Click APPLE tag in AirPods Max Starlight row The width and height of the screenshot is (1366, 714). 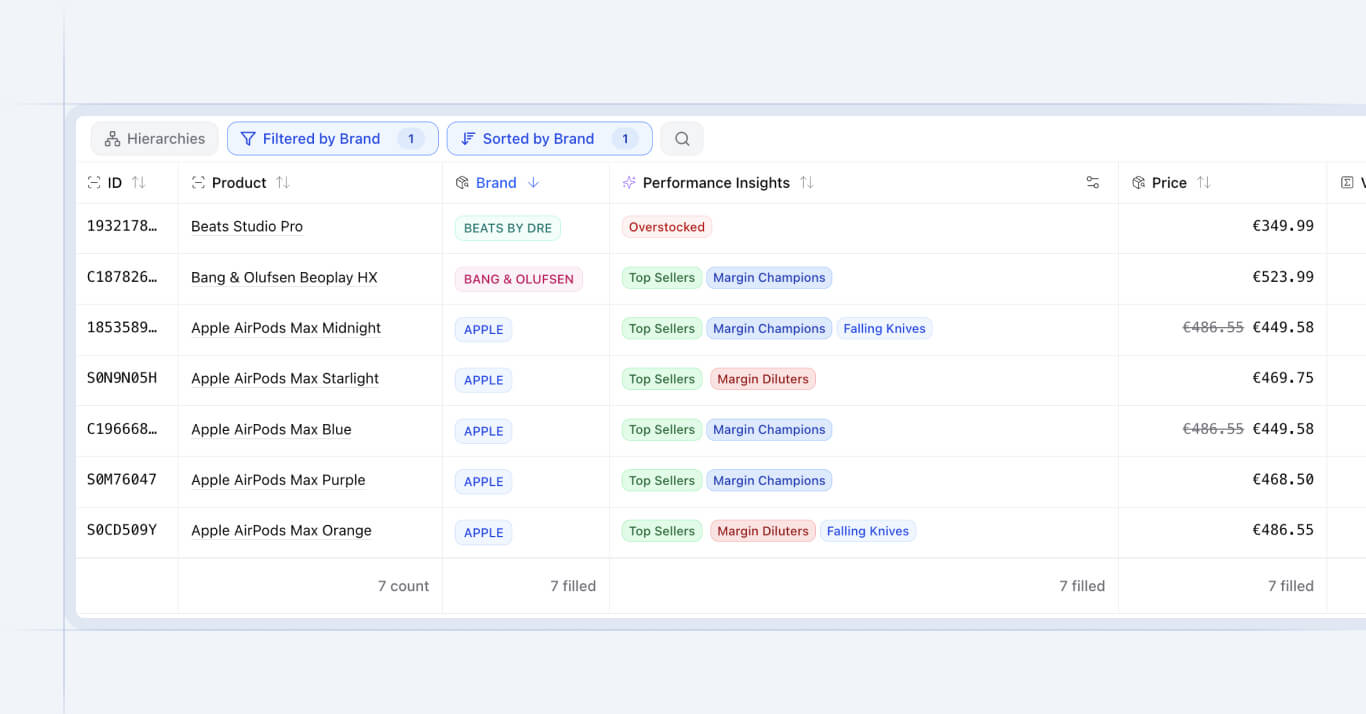click(x=483, y=380)
